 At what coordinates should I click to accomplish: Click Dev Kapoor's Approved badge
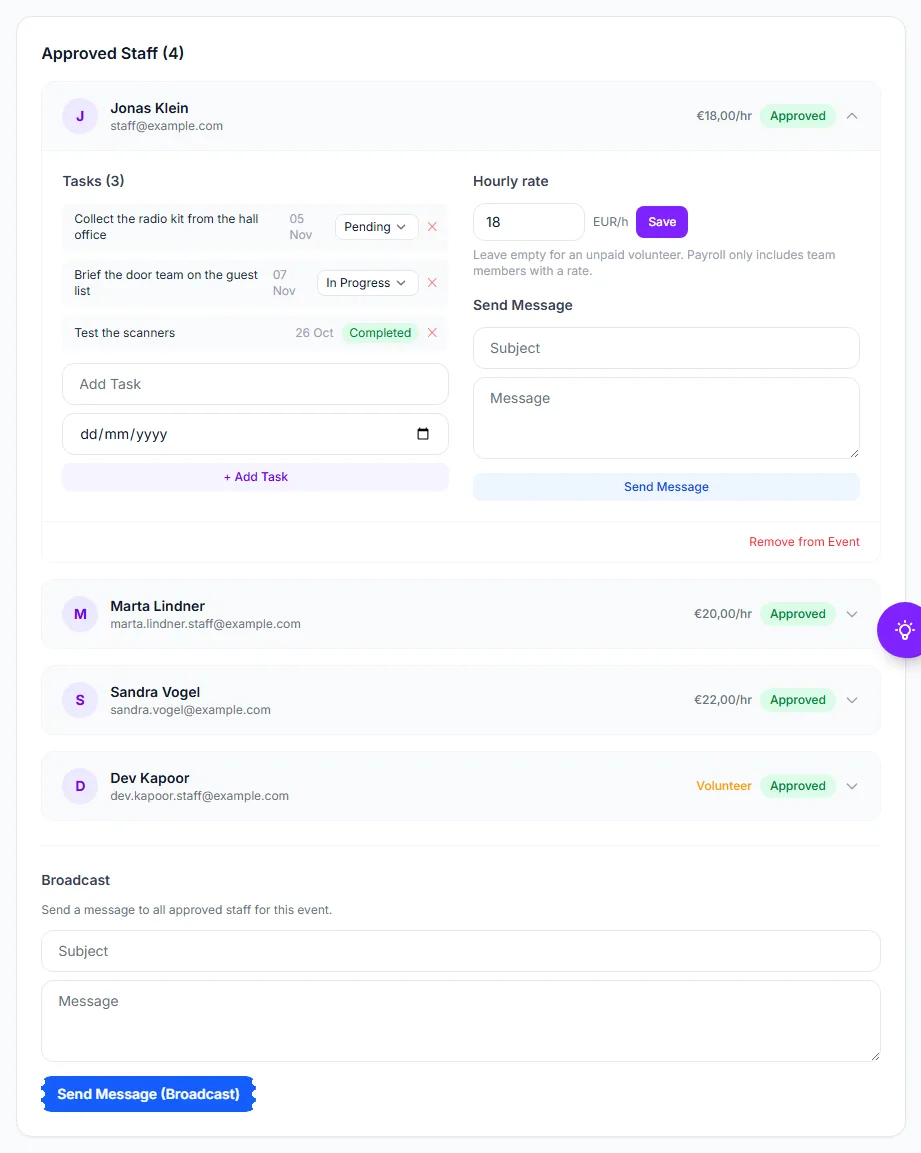pos(797,786)
